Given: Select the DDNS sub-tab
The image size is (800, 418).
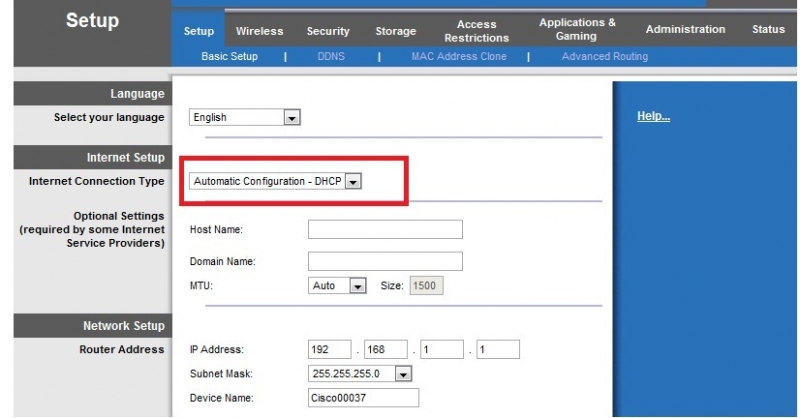Looking at the screenshot, I should (331, 57).
